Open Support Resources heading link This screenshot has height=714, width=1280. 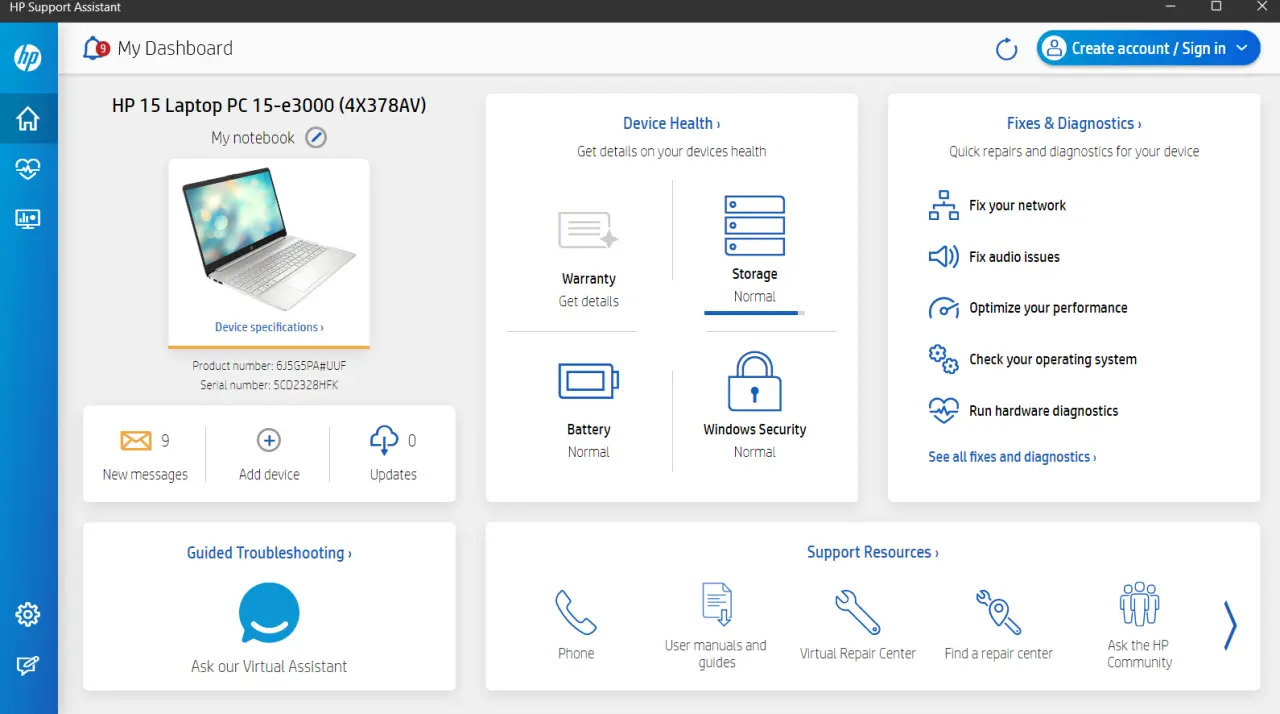coord(872,552)
